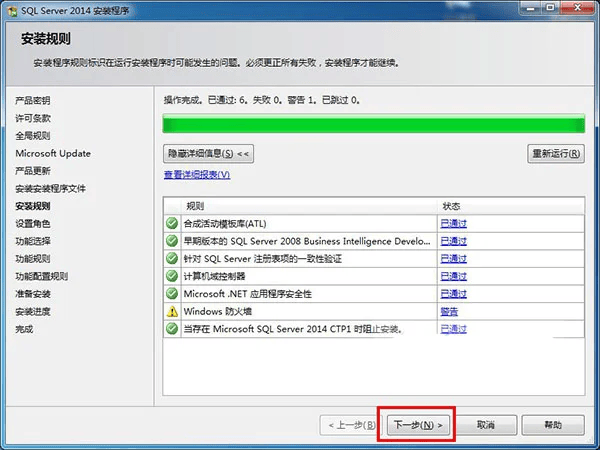Click green check icon for Microsoft .NET 应用程序安全性
This screenshot has height=450, width=600.
(x=172, y=293)
